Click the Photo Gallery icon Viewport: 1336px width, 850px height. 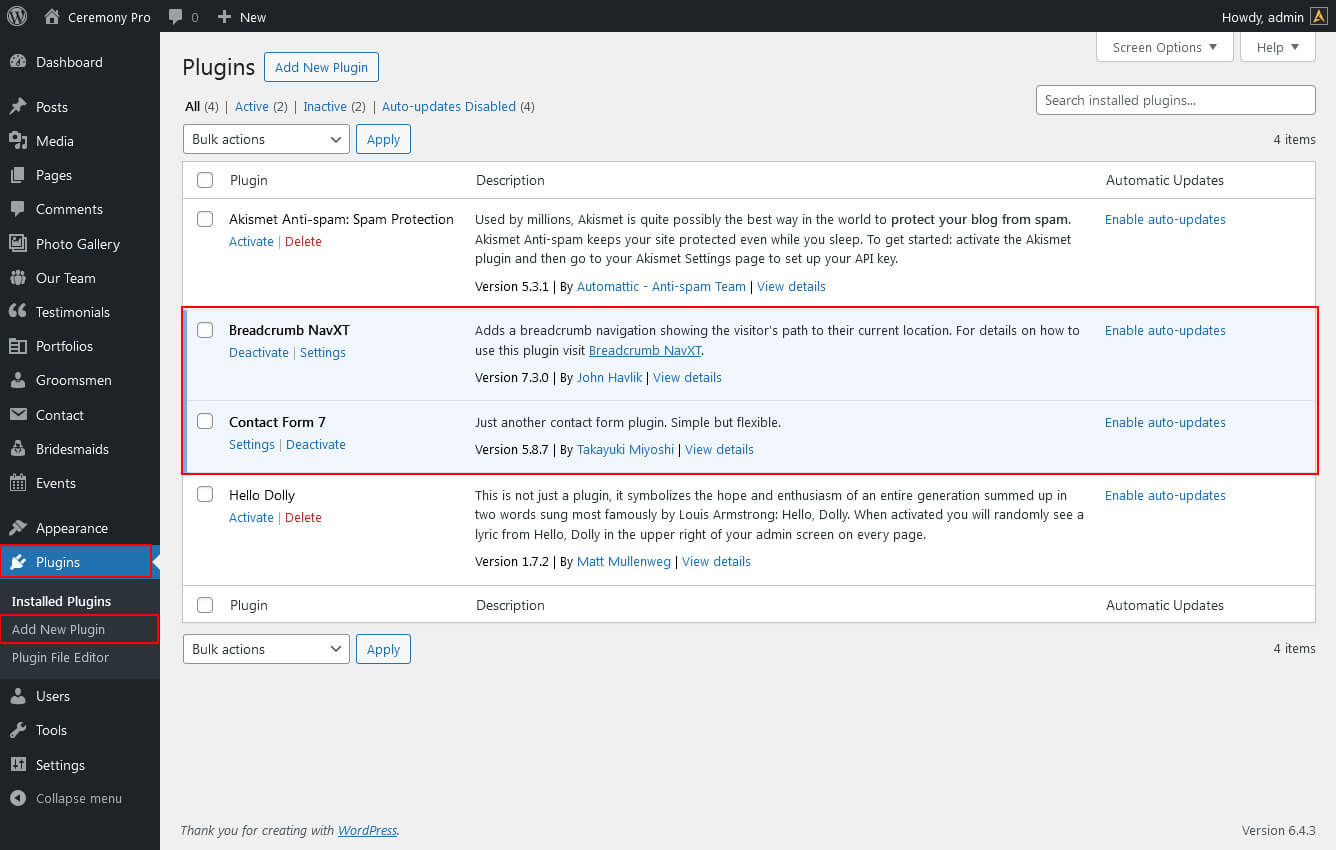(18, 244)
